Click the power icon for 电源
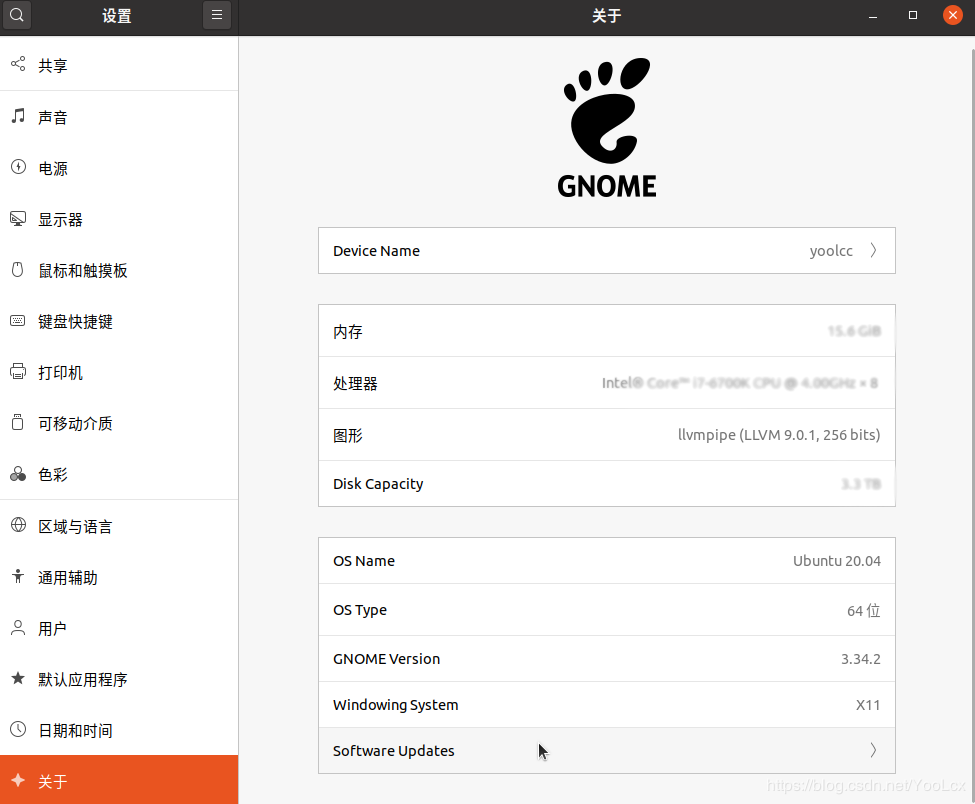The width and height of the screenshot is (975, 804). point(17,168)
